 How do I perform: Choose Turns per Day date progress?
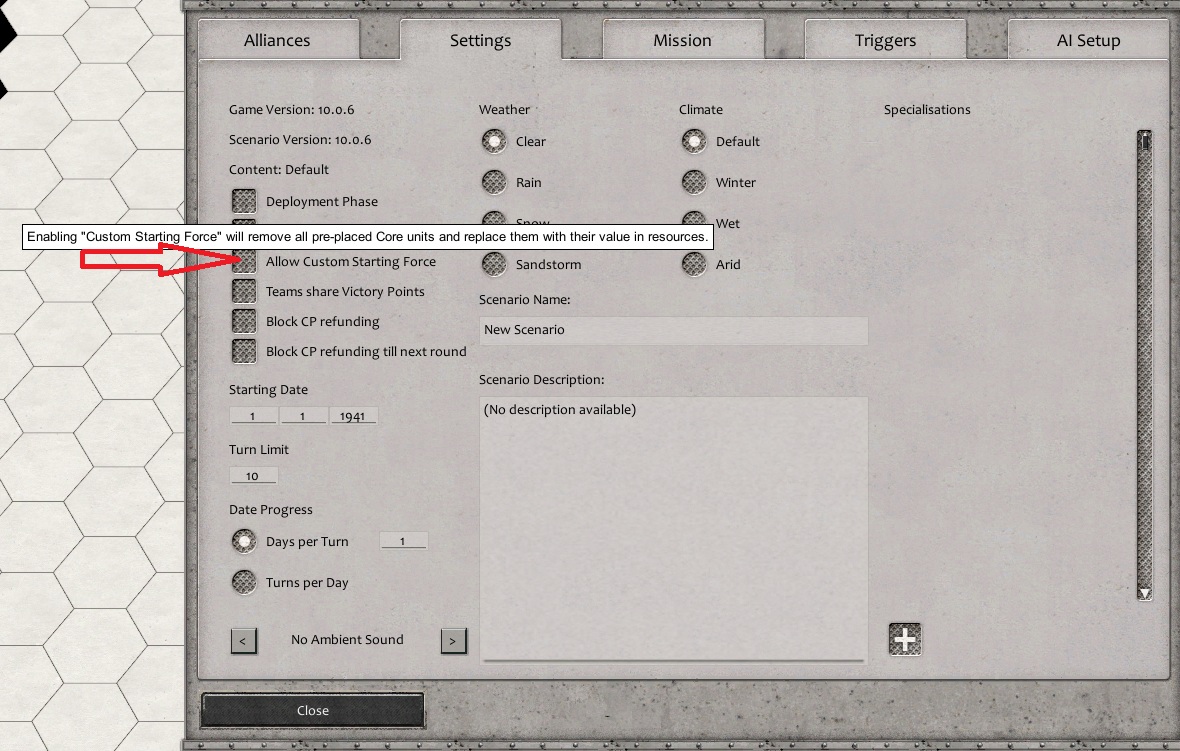[244, 582]
